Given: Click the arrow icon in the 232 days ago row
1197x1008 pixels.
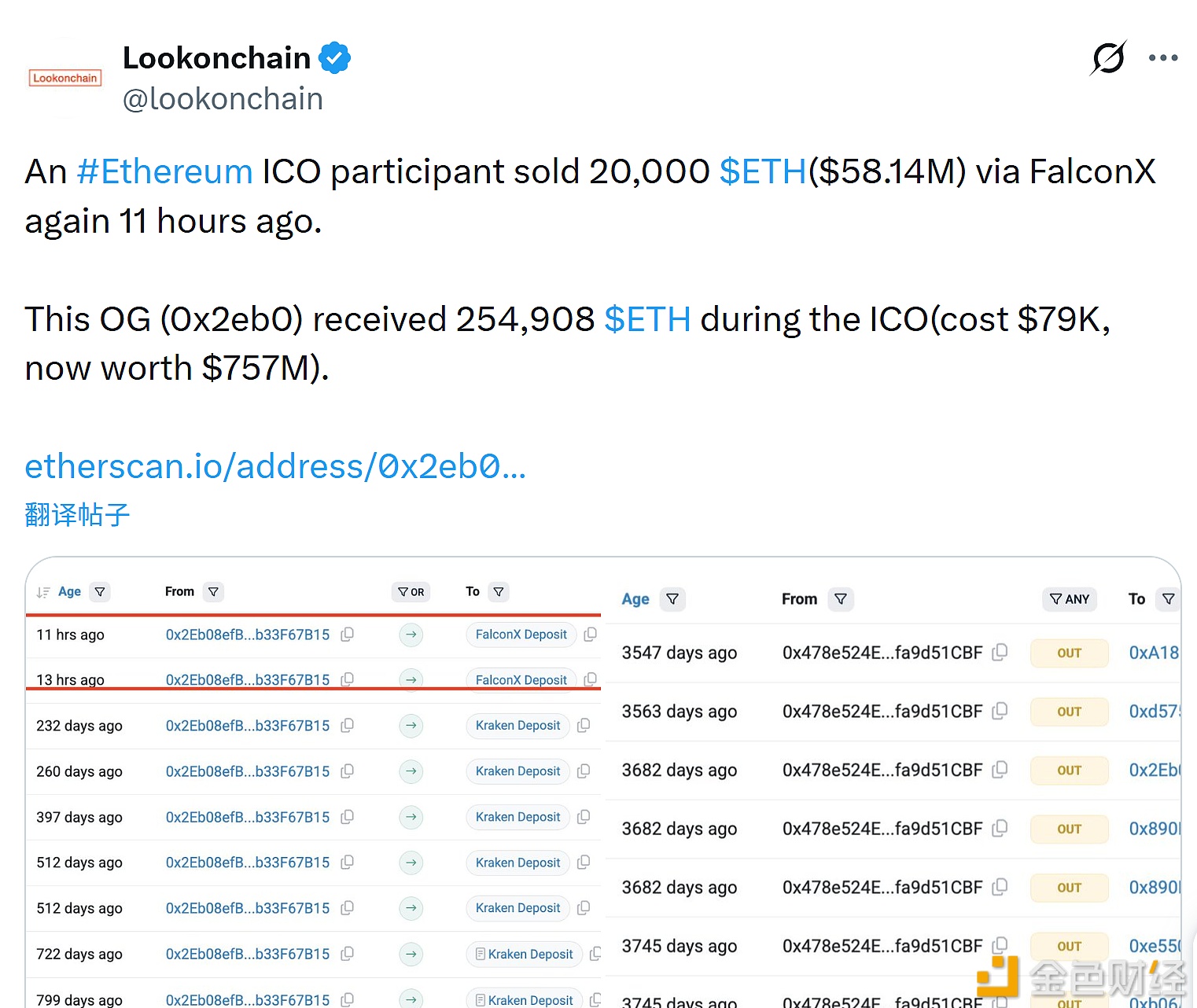Looking at the screenshot, I should pyautogui.click(x=411, y=726).
